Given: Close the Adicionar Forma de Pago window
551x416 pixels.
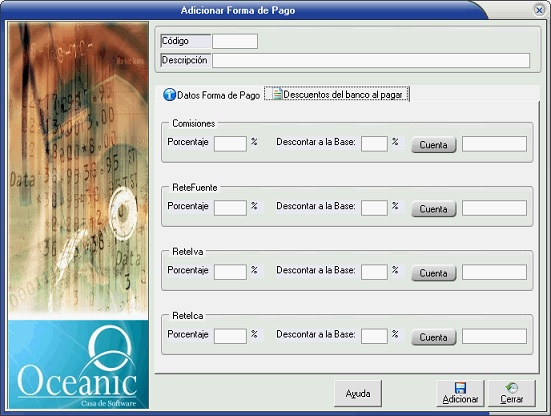Looking at the screenshot, I should click(539, 10).
